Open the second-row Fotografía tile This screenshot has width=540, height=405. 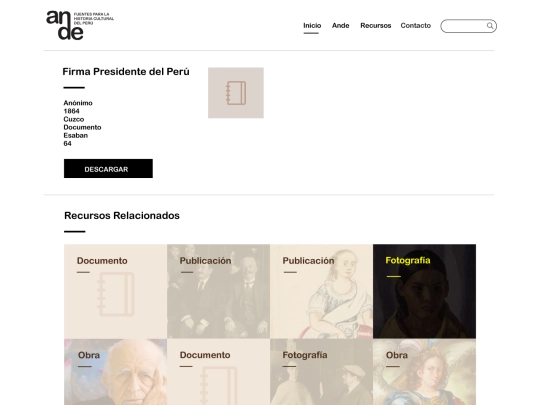321,372
